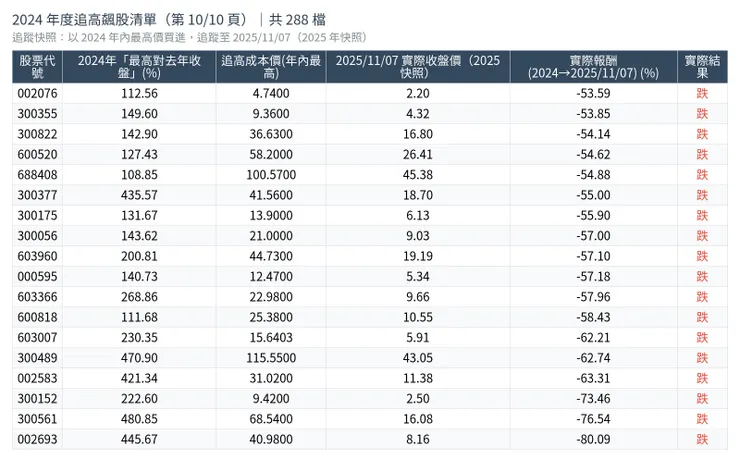Screen dimensions: 740x462
Task: Click the 480.85 percentage cell
Action: point(139,418)
